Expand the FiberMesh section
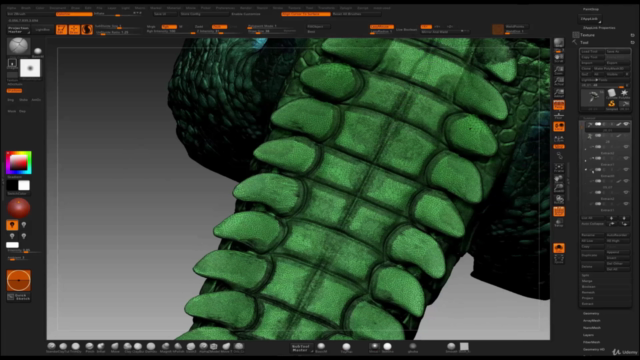Screen dimensions: 640x360 pos(592,342)
